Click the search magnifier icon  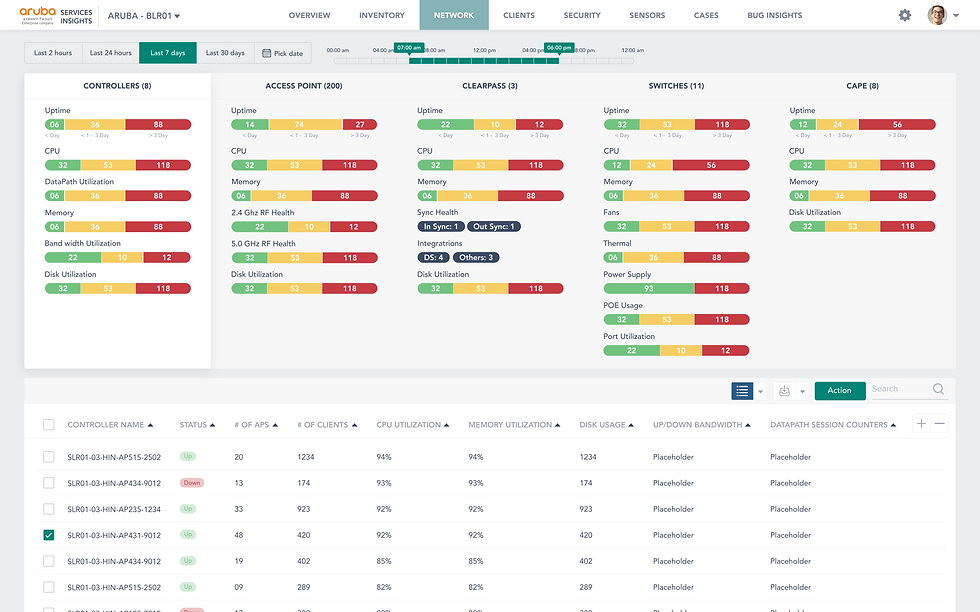[x=938, y=389]
